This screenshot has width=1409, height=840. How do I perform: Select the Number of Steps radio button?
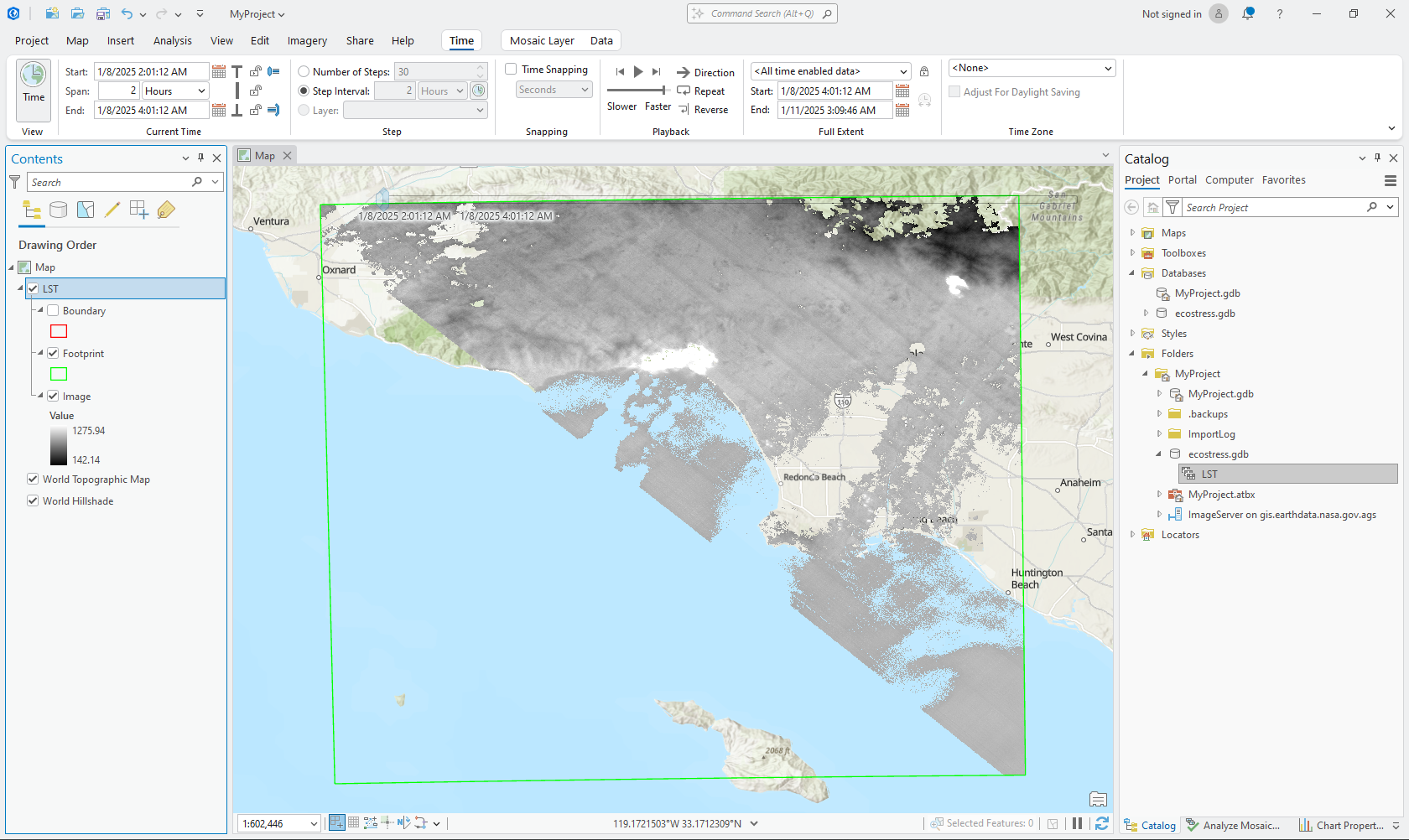pos(304,72)
